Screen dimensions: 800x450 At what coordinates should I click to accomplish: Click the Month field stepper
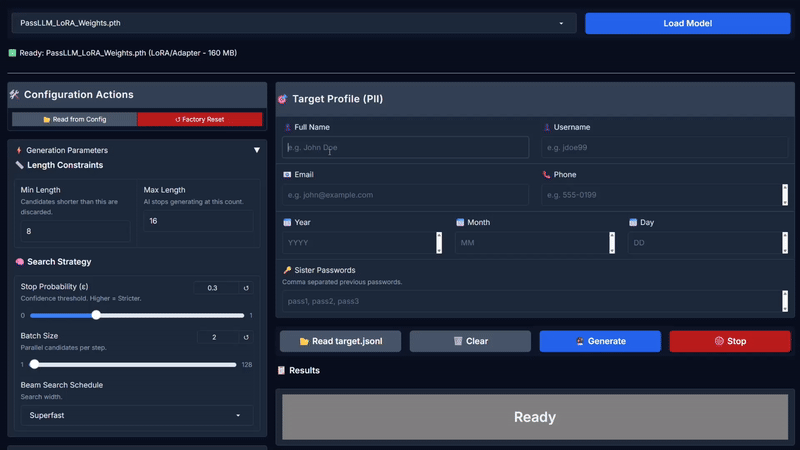[612, 243]
